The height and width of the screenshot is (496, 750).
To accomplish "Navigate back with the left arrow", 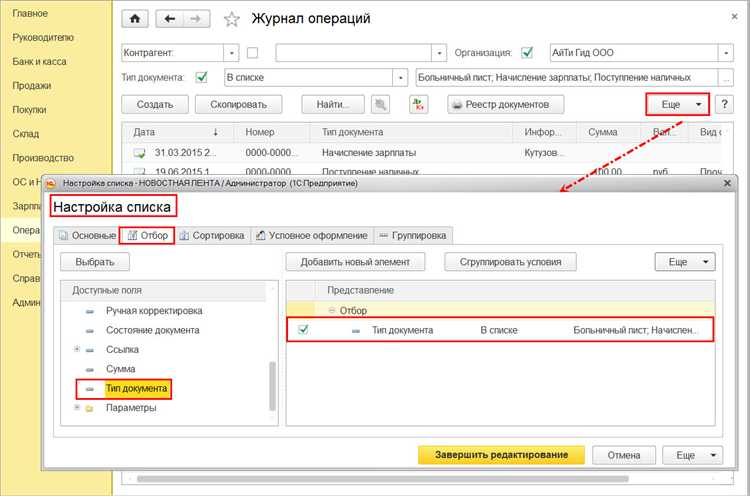I will point(169,19).
